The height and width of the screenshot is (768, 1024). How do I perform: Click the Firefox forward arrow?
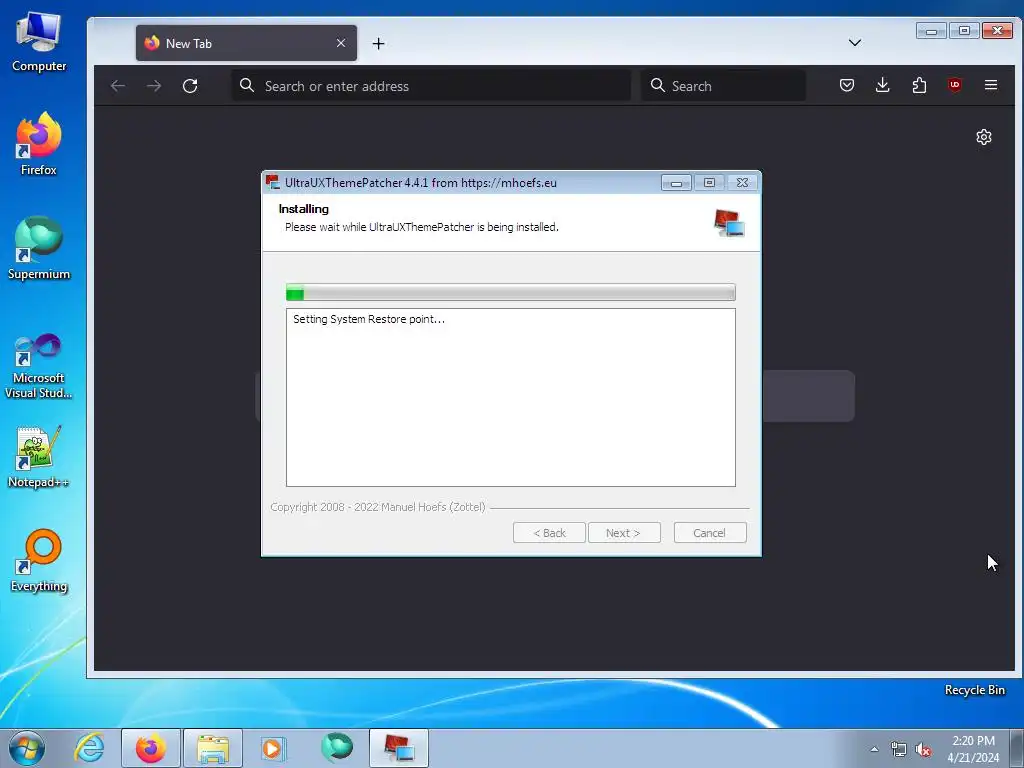(154, 86)
